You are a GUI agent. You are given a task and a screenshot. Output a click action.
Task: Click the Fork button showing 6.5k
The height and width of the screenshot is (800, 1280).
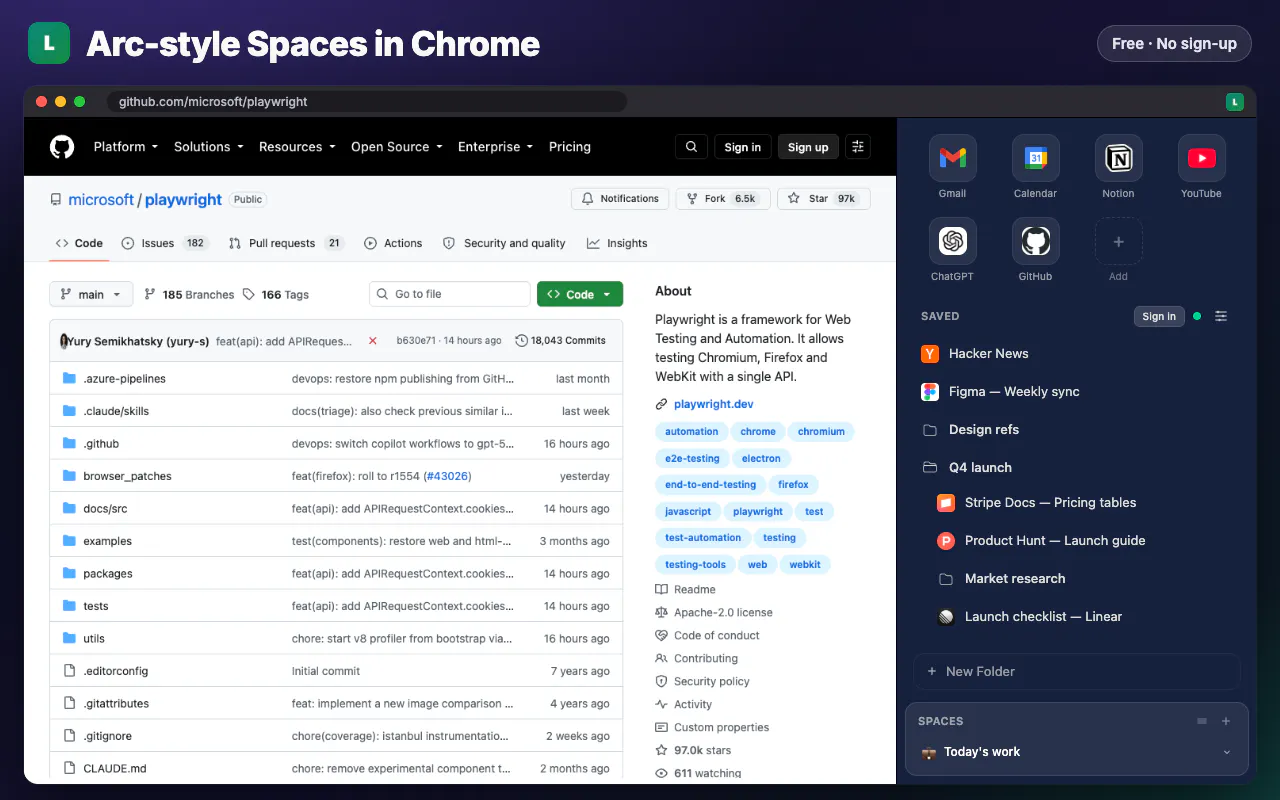722,199
